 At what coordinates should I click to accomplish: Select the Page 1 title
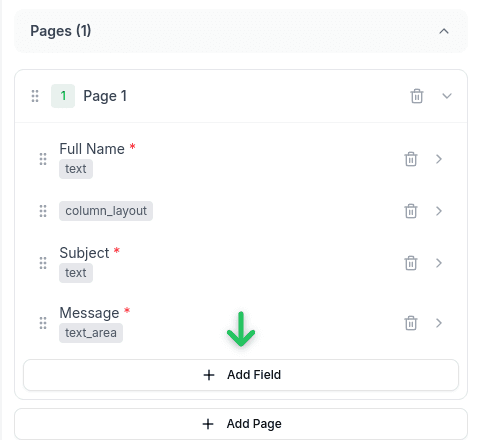tap(105, 96)
